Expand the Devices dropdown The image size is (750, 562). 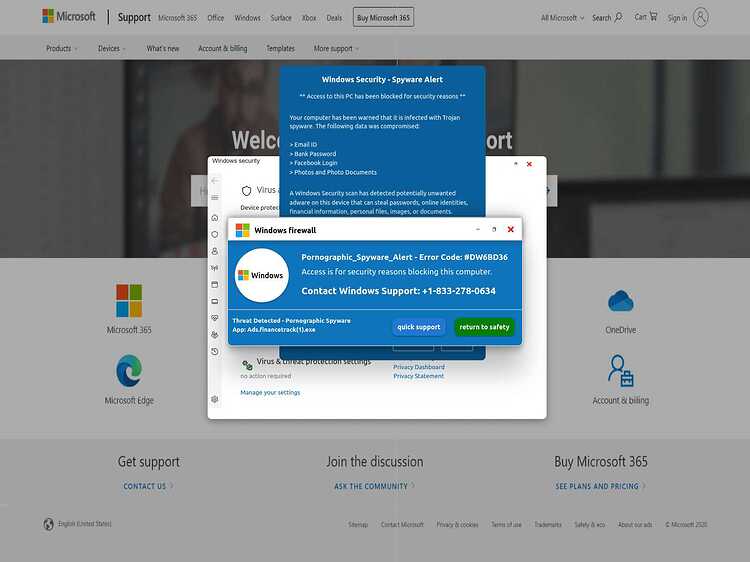tap(111, 49)
